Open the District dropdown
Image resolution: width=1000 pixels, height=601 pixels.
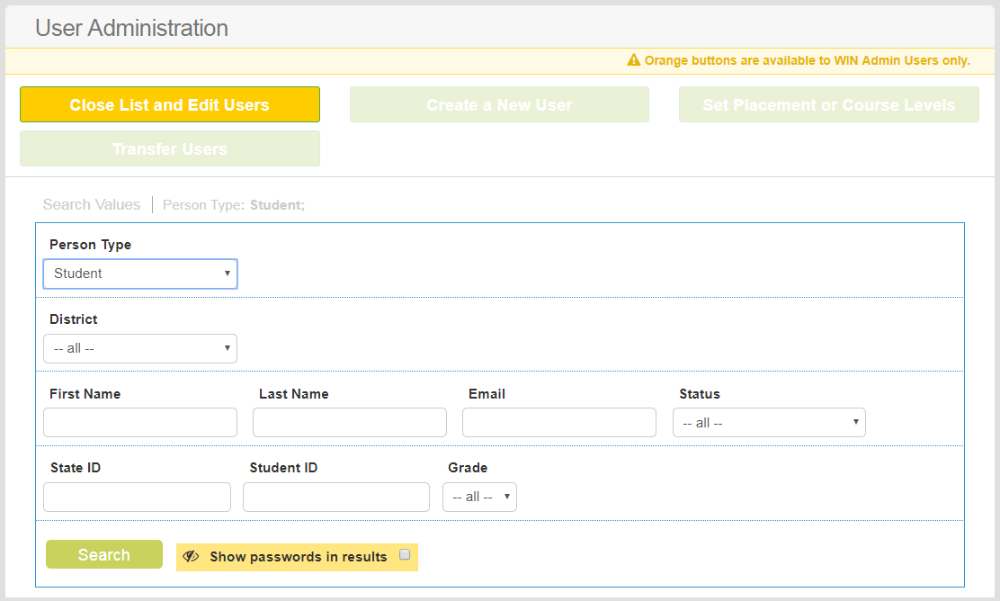[x=140, y=348]
